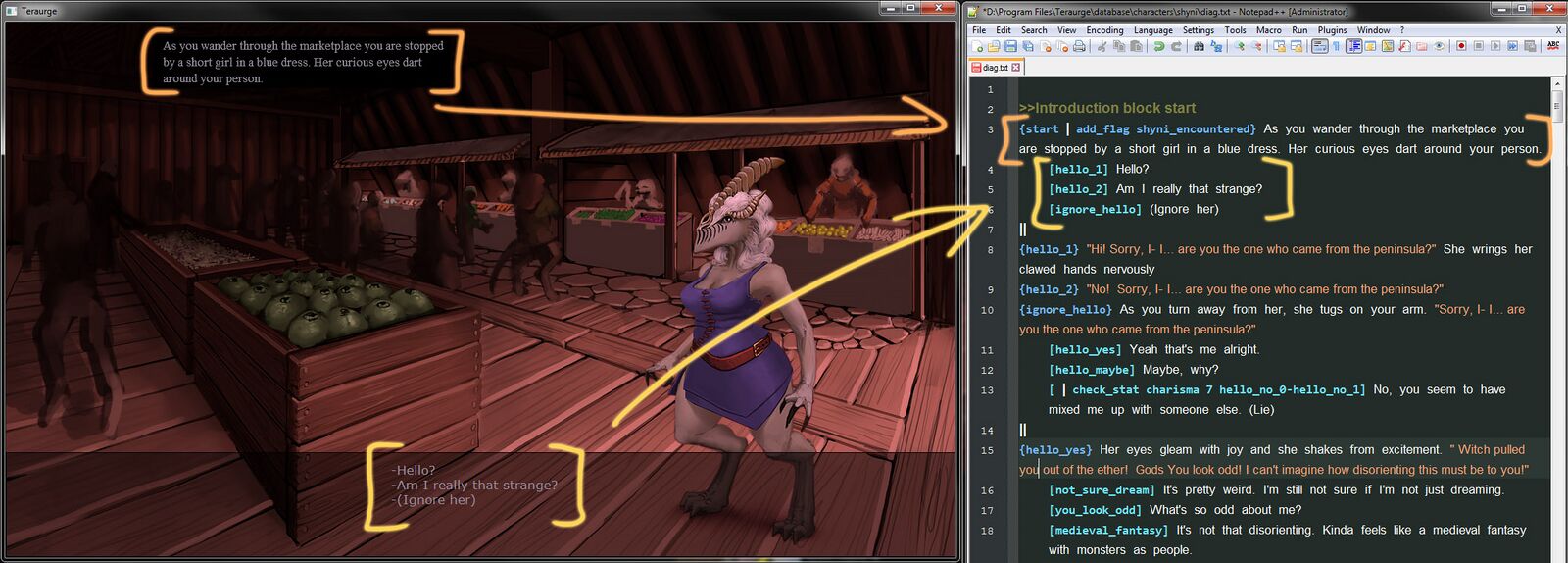The width and height of the screenshot is (1568, 563).
Task: Open the Window menu
Action: pos(1374,30)
